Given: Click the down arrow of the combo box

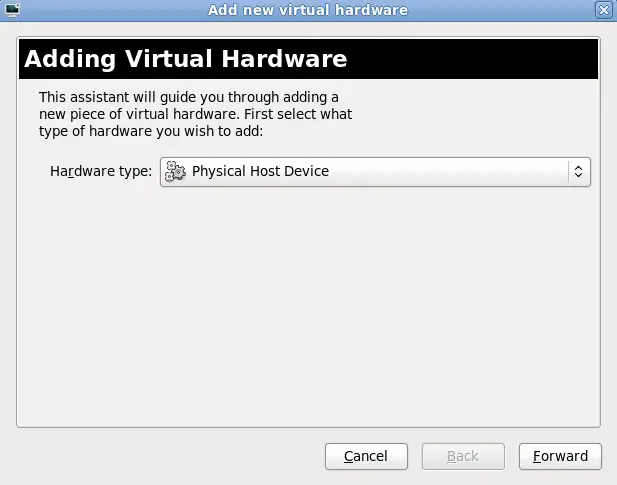Looking at the screenshot, I should click(x=577, y=176).
